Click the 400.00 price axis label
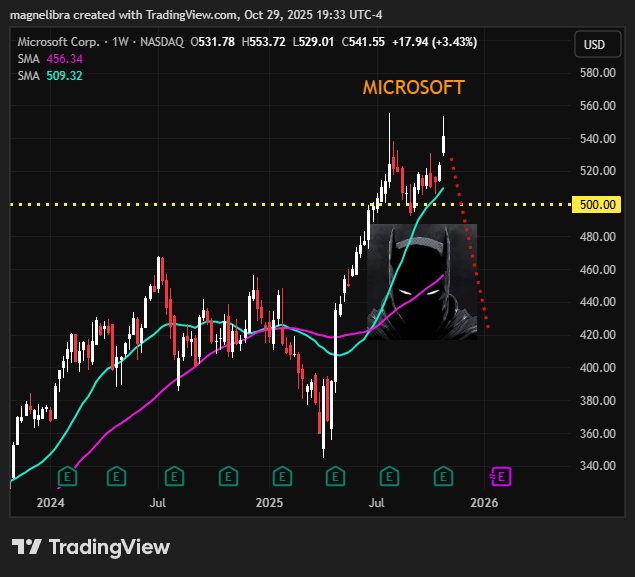 598,368
